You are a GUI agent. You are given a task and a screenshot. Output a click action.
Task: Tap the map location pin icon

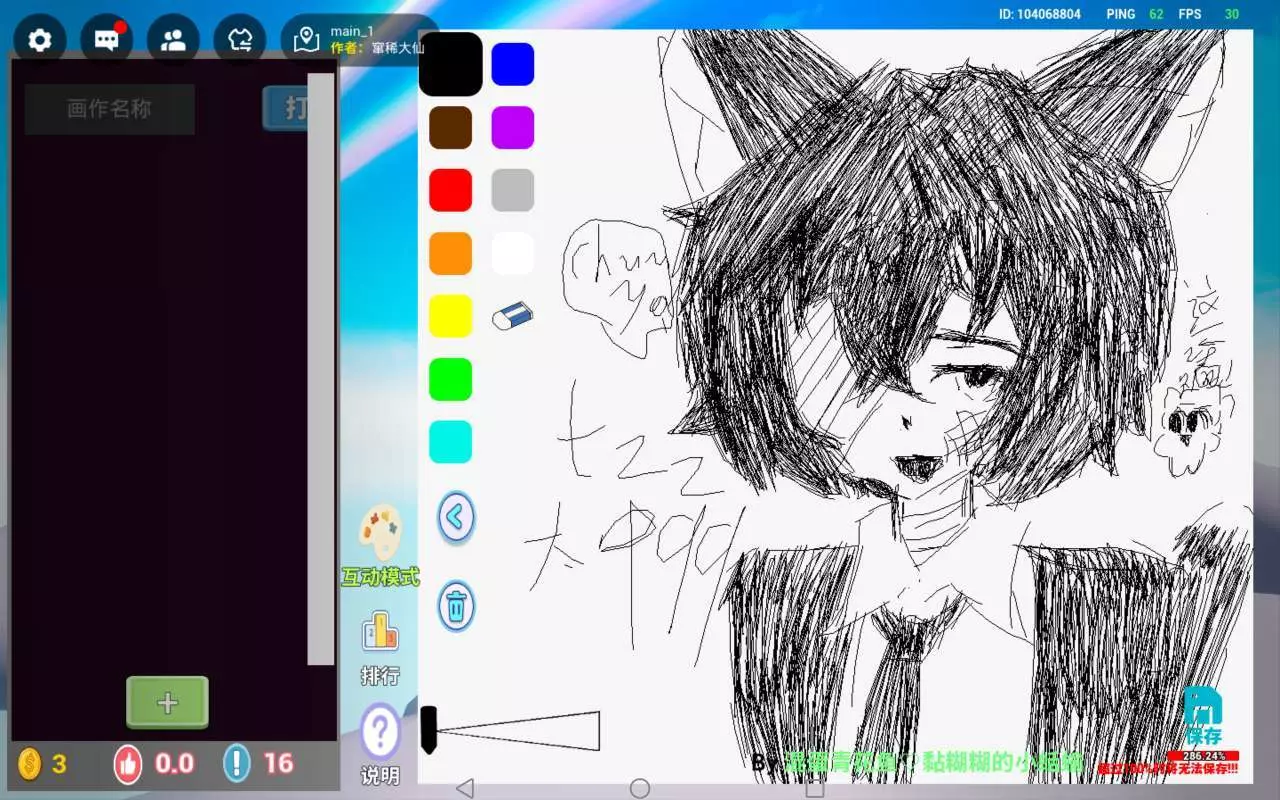click(307, 40)
